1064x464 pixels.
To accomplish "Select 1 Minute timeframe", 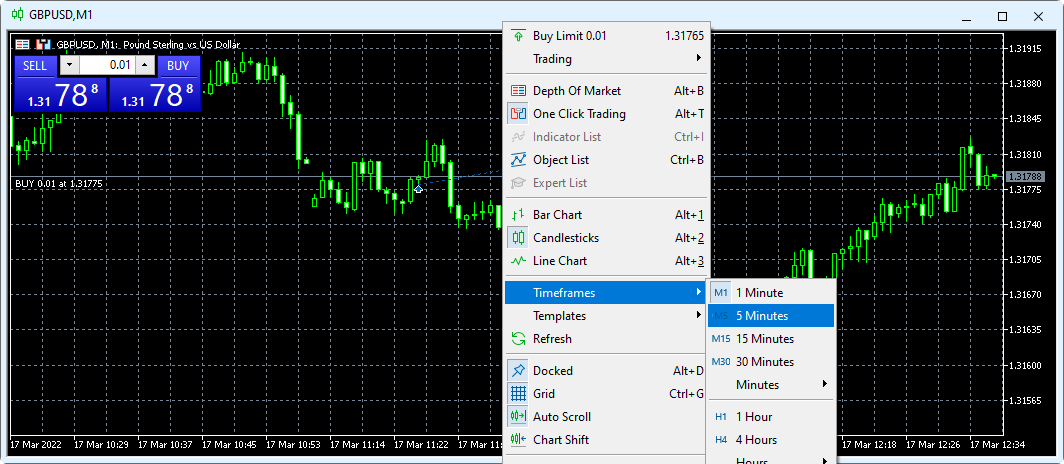I will coord(771,293).
